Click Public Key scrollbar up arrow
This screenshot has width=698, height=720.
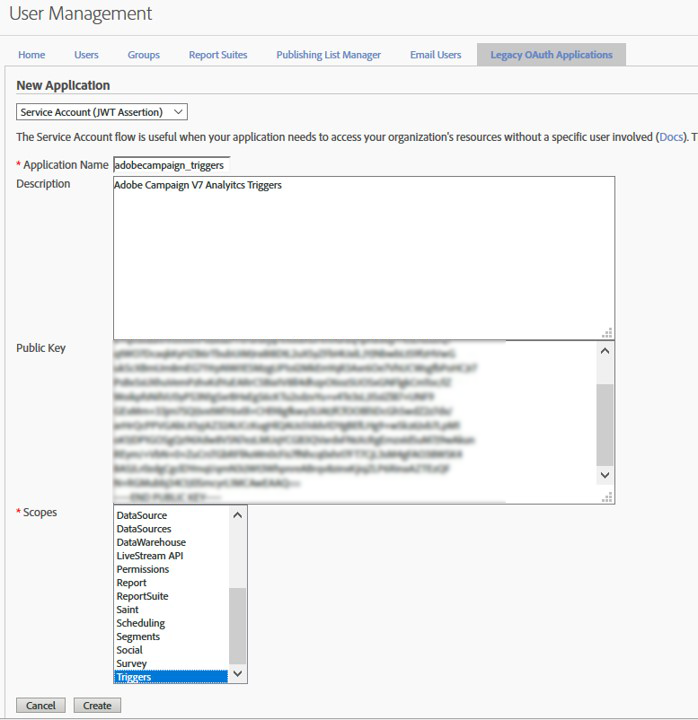[x=605, y=351]
